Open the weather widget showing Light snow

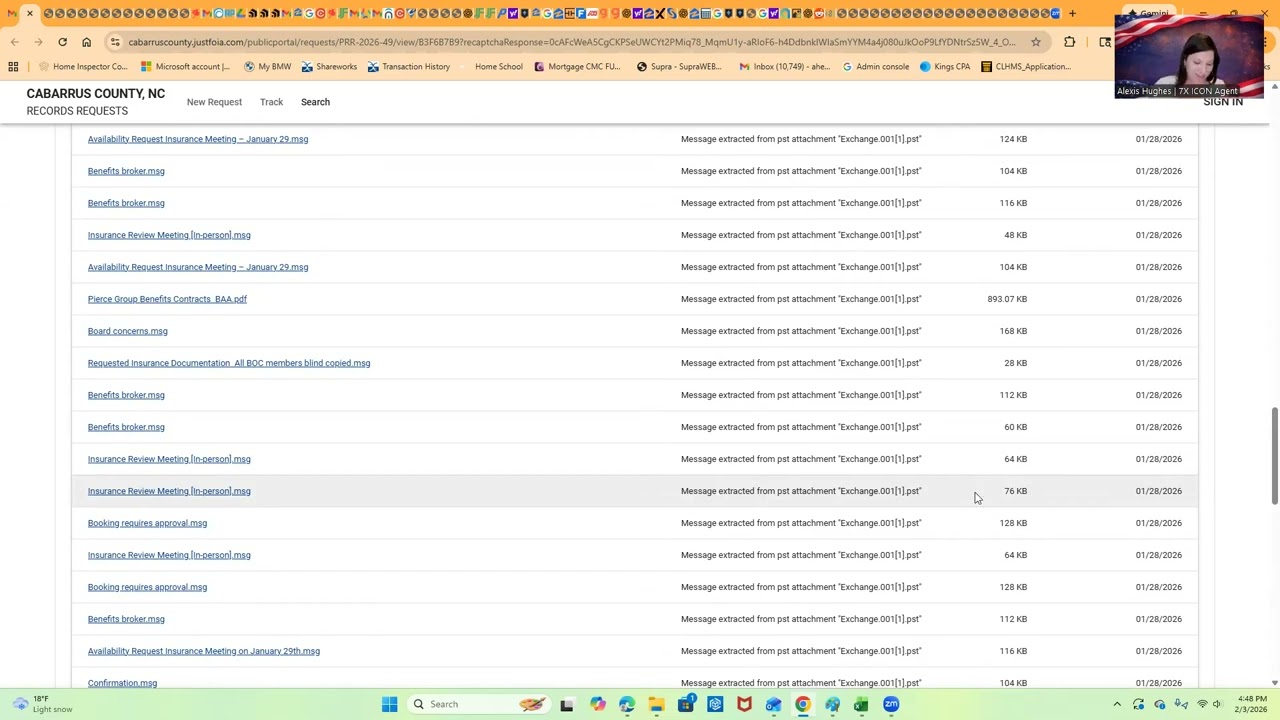pos(40,704)
